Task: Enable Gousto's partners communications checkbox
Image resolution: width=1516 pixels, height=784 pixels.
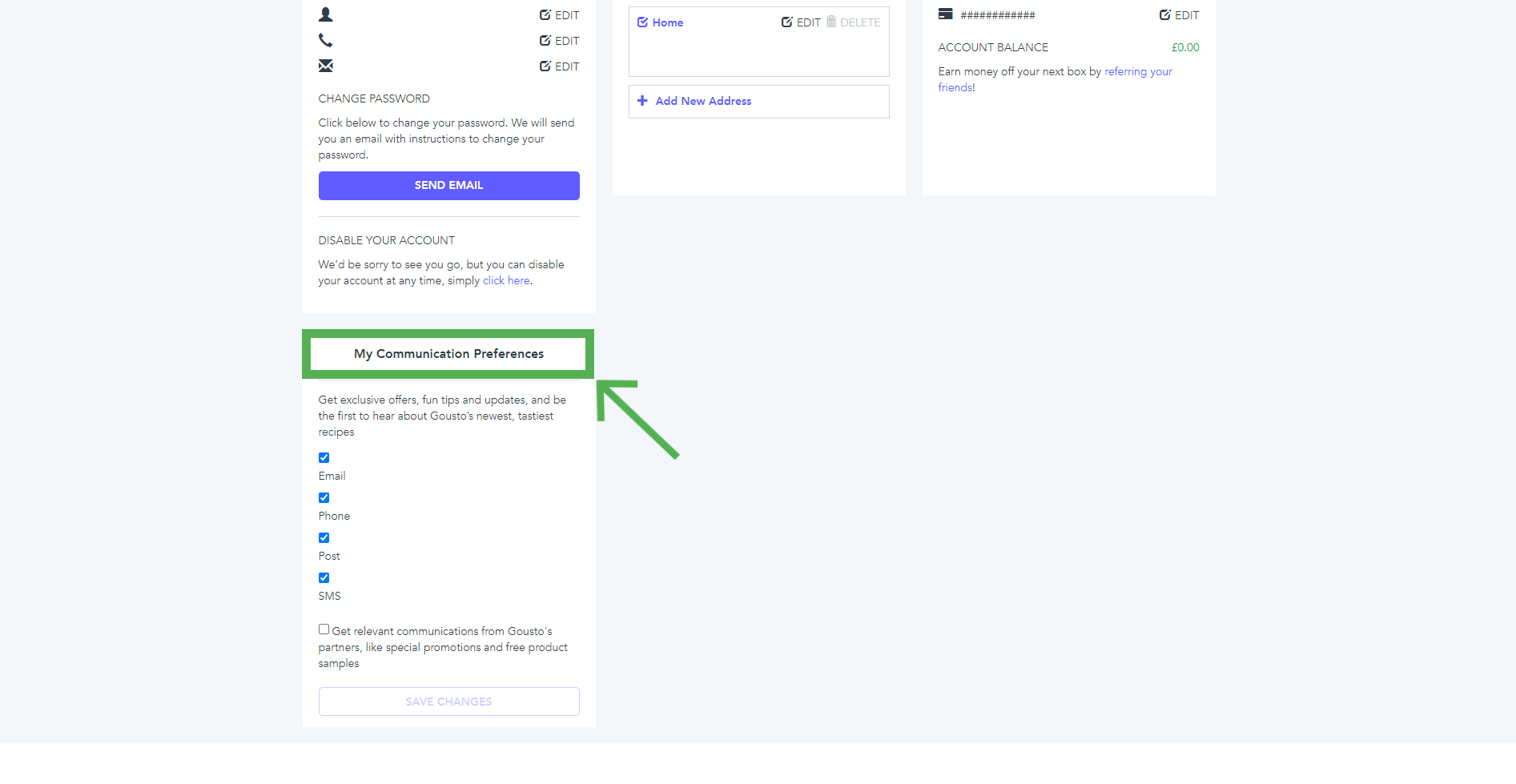Action: click(324, 629)
